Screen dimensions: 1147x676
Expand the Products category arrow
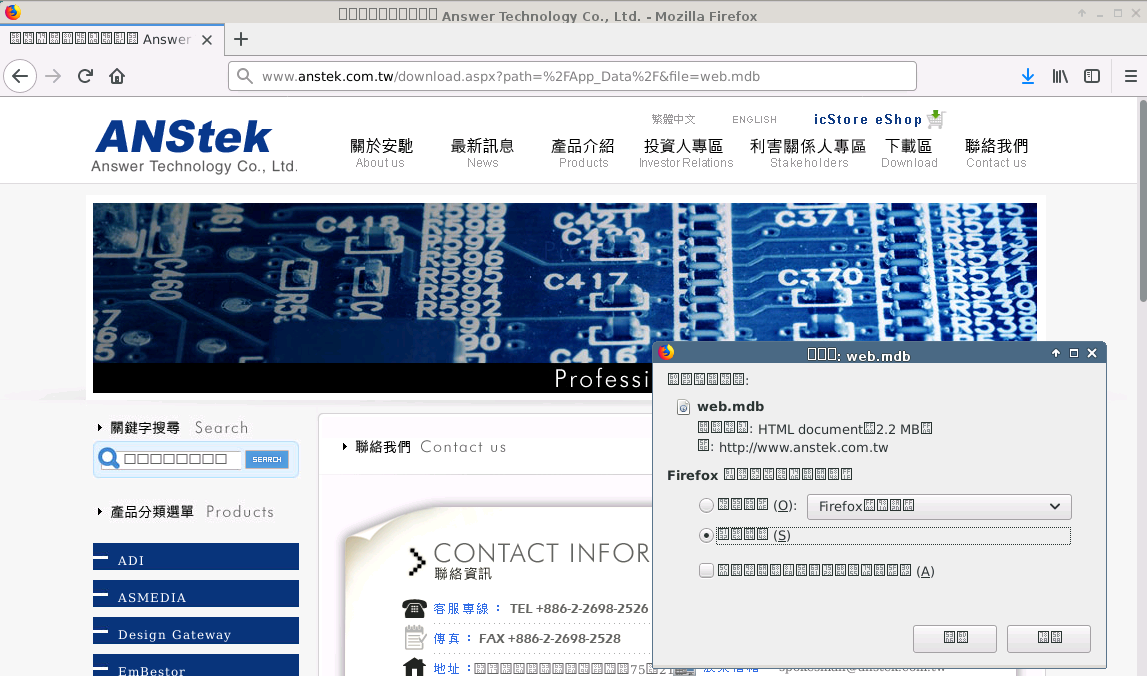[x=99, y=511]
